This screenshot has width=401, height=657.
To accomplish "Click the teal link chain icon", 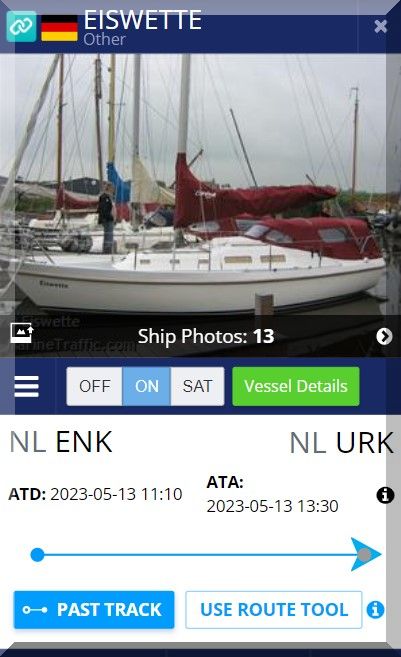I will (21, 26).
